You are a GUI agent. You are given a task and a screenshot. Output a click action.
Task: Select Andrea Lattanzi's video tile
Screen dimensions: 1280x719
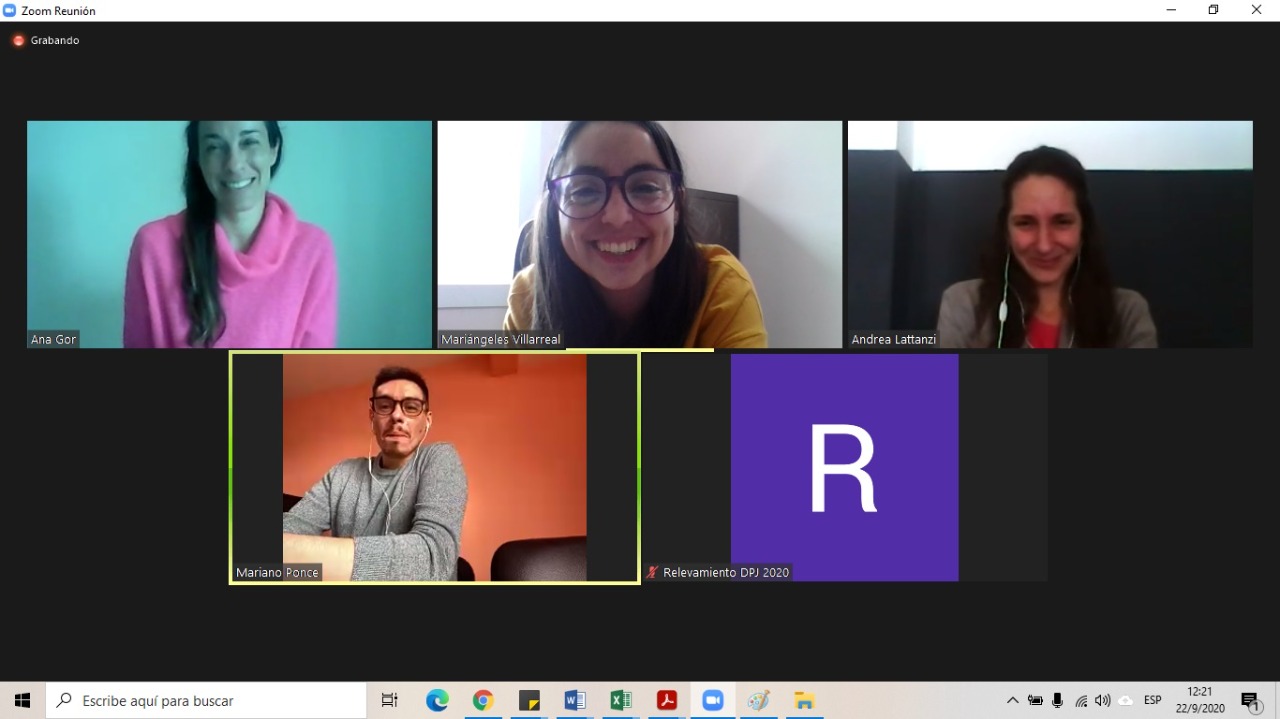pyautogui.click(x=1050, y=234)
